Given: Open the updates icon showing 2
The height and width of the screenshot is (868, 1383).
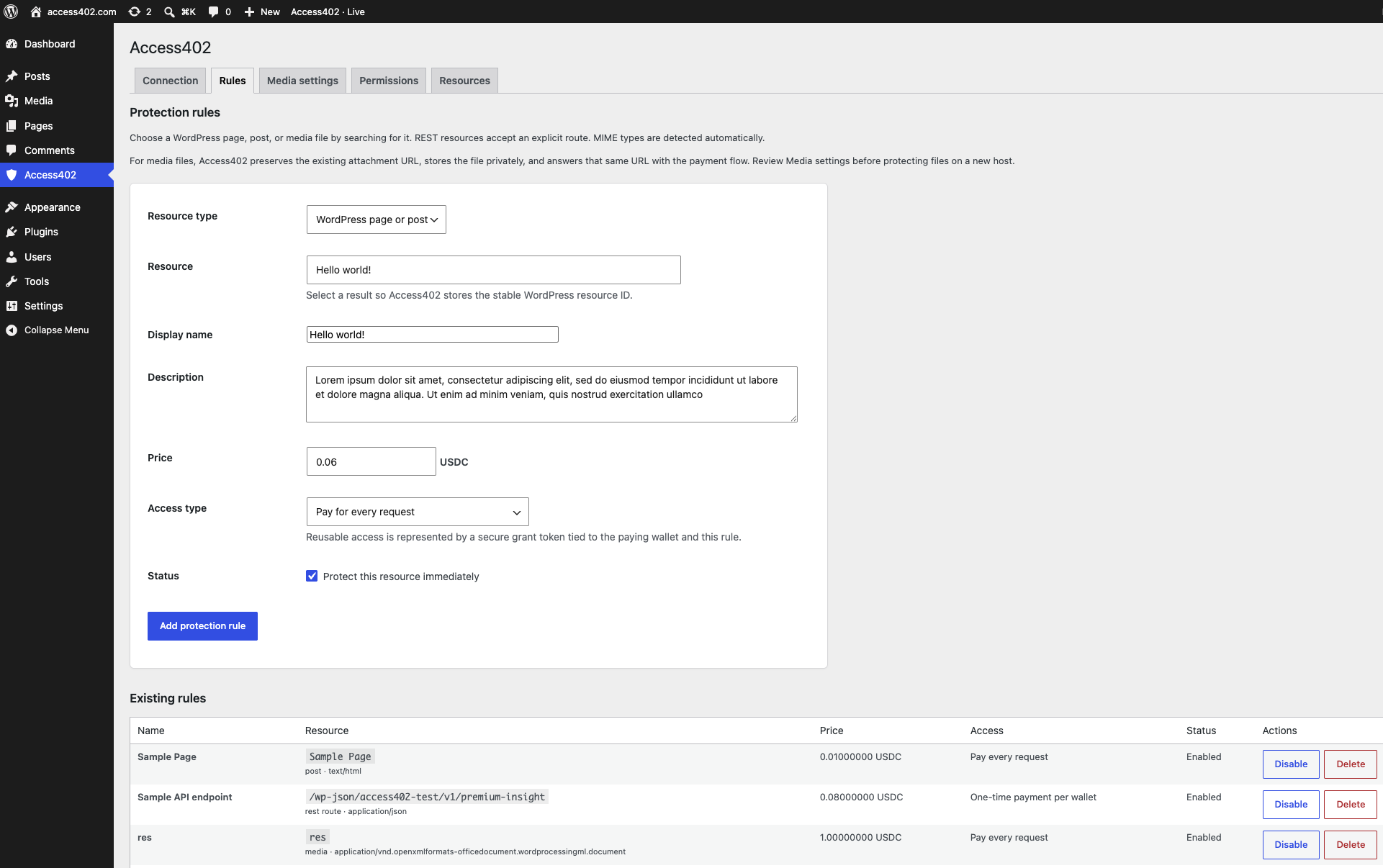Looking at the screenshot, I should coord(135,12).
